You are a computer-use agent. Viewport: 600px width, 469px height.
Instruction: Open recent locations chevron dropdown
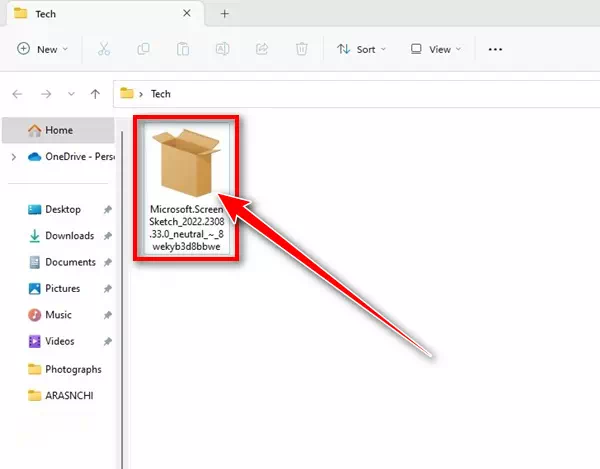point(71,94)
